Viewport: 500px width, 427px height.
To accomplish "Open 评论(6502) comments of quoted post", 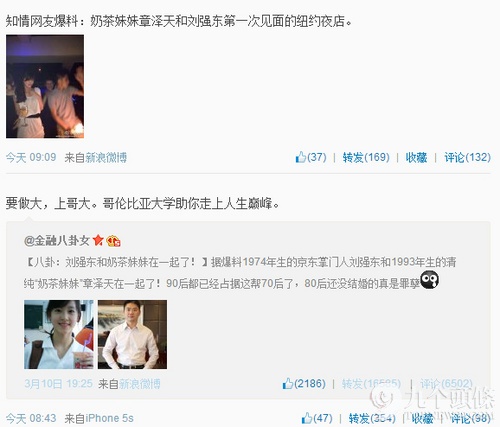I will pos(446,384).
